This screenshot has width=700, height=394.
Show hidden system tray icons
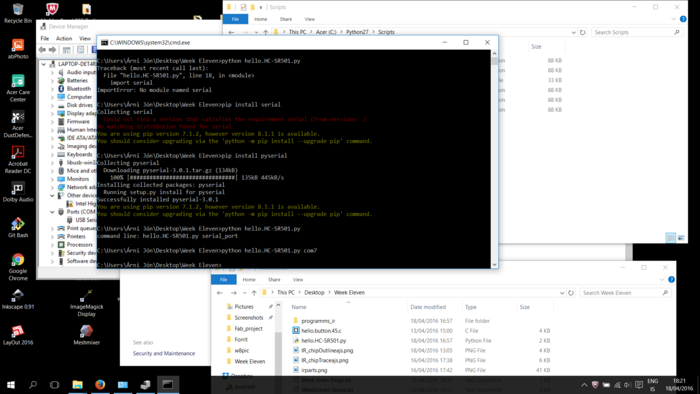[584, 385]
